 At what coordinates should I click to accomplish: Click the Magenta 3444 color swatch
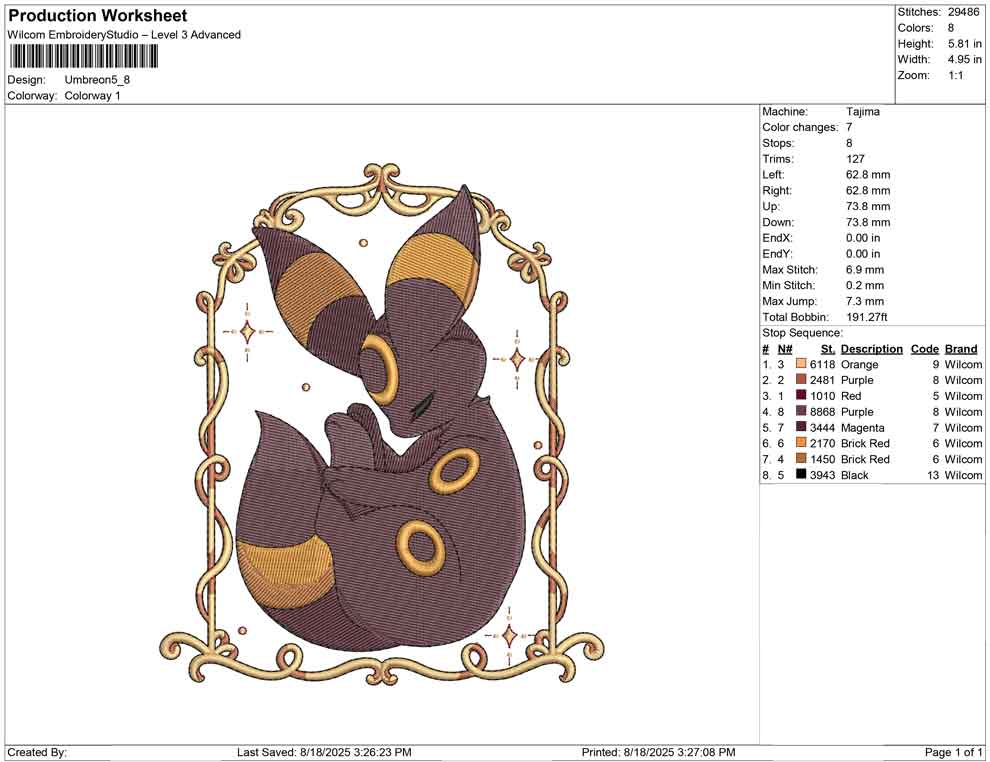(801, 427)
